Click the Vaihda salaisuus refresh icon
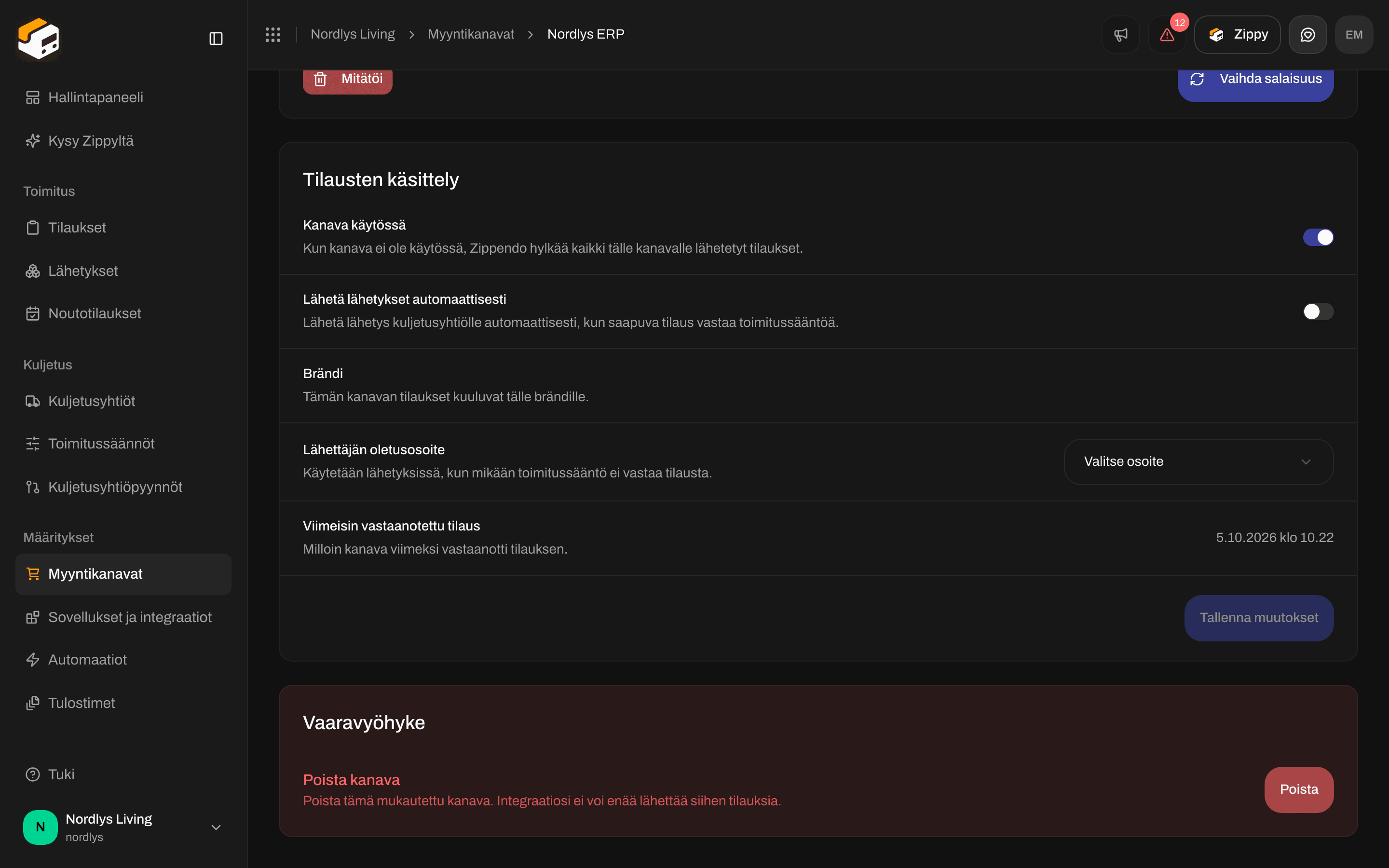Viewport: 1389px width, 868px height. coord(1197,79)
